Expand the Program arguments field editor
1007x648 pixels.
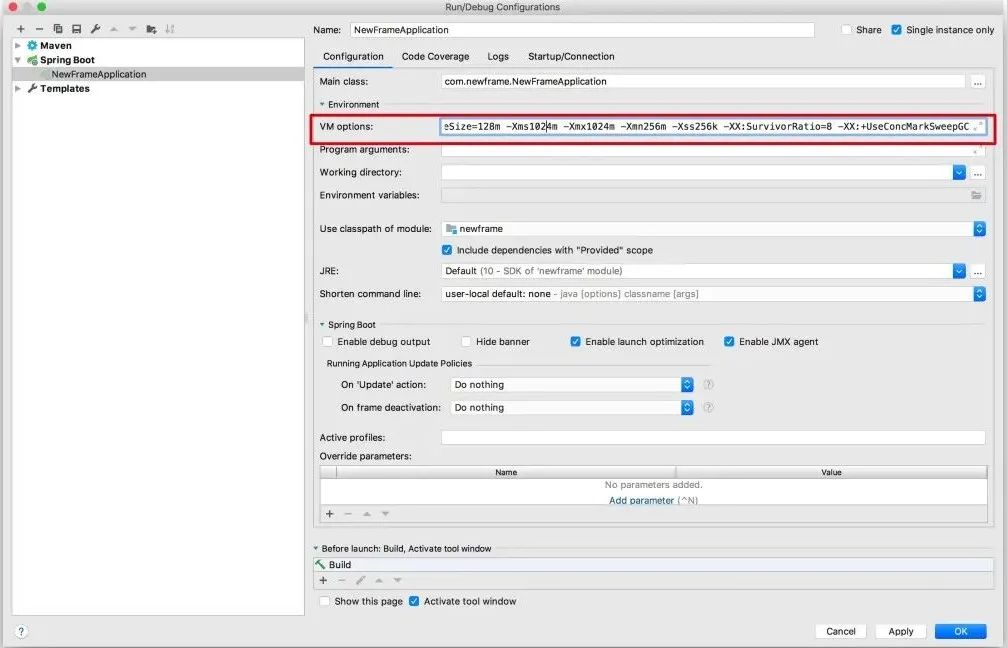977,150
